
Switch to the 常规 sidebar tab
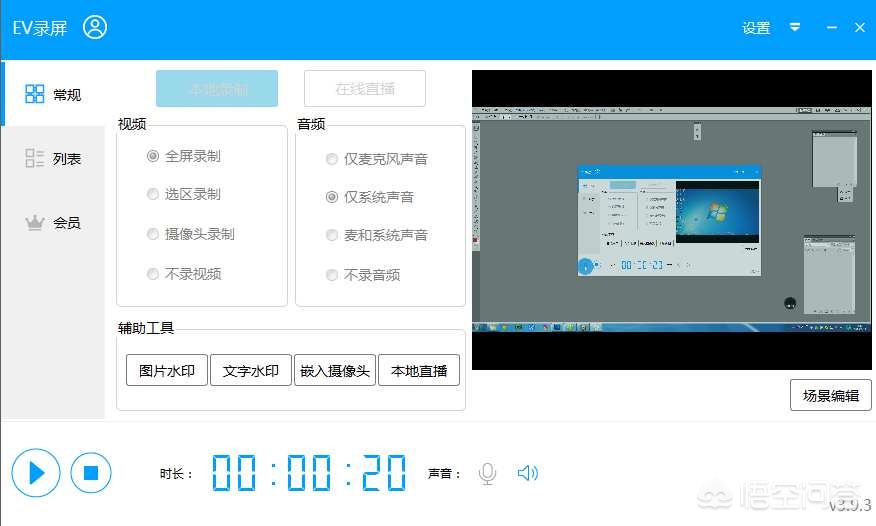click(54, 94)
